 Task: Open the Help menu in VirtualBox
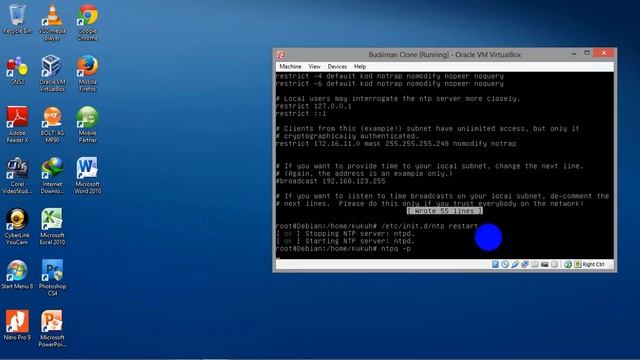[x=360, y=66]
